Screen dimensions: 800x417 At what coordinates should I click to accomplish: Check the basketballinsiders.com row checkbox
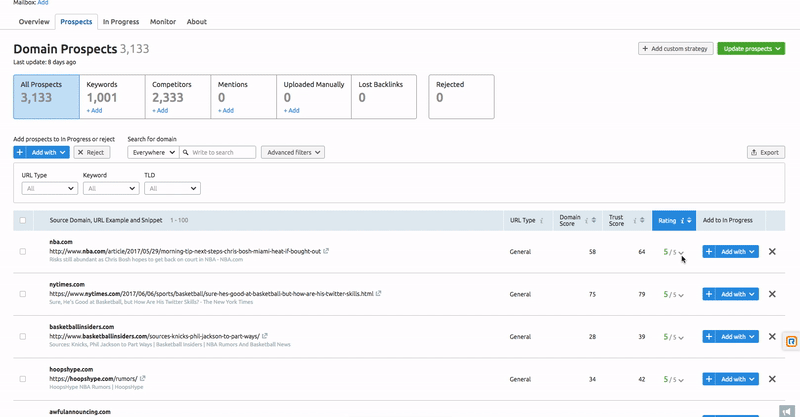pos(22,336)
